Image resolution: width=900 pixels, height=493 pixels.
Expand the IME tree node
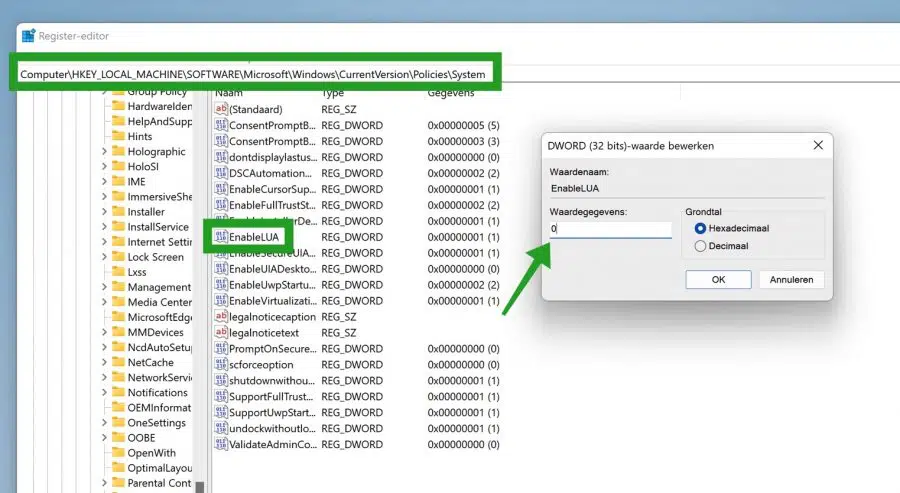104,181
